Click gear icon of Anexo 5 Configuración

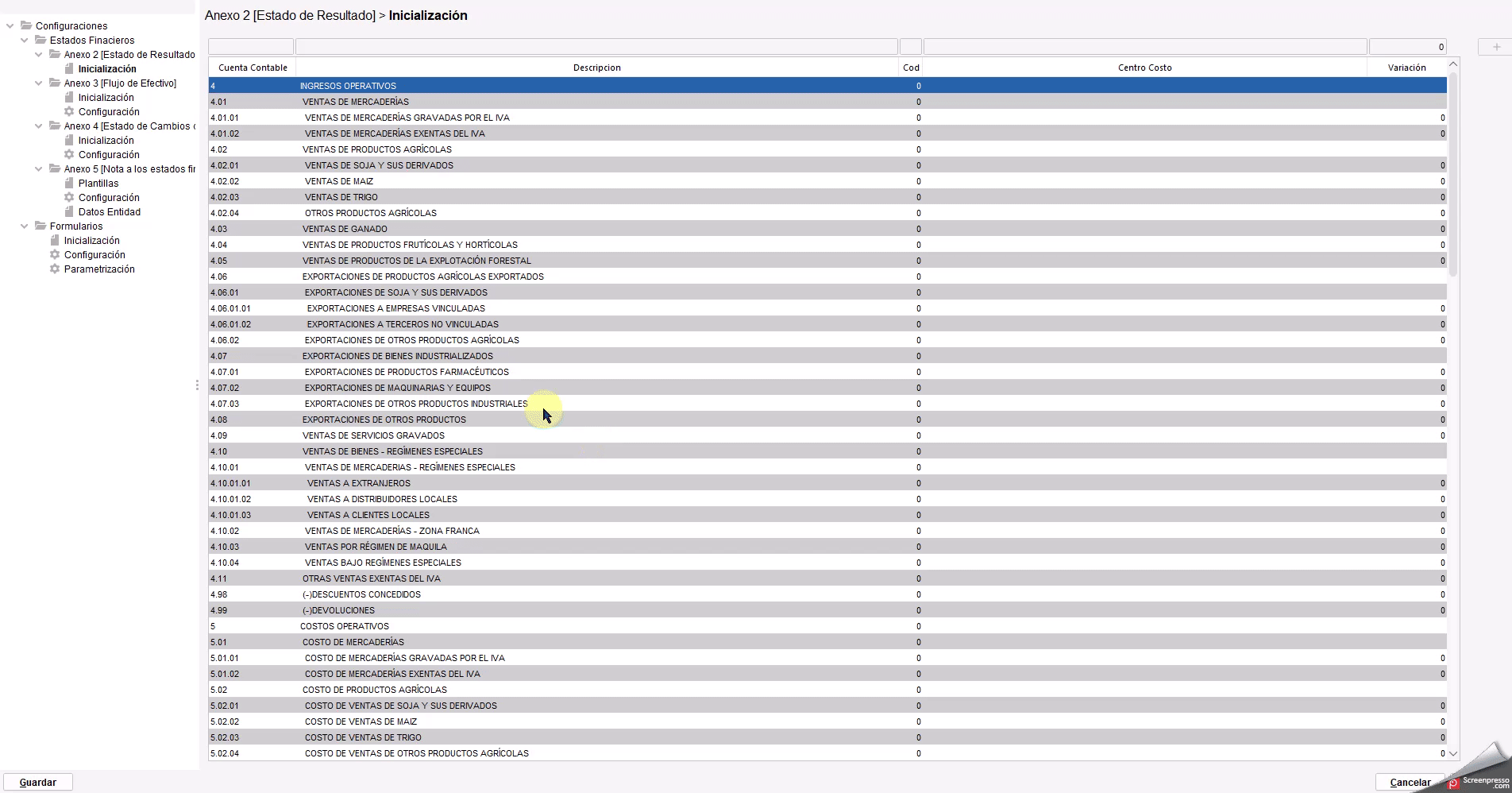click(69, 198)
